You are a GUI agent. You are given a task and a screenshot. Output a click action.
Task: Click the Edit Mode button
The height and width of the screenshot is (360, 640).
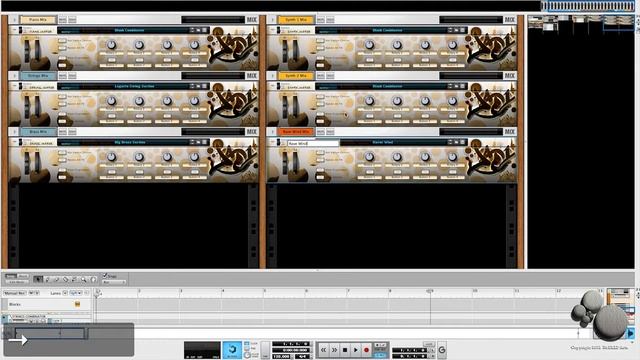point(17,282)
